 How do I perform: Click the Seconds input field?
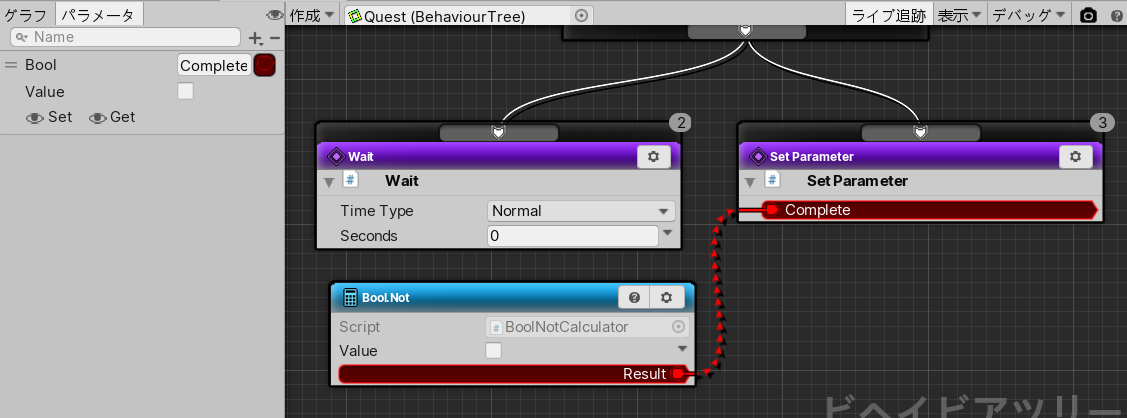(x=572, y=236)
